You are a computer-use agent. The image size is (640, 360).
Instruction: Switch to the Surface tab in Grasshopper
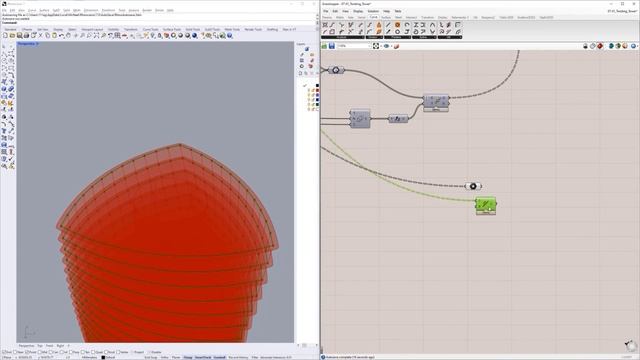coord(386,18)
